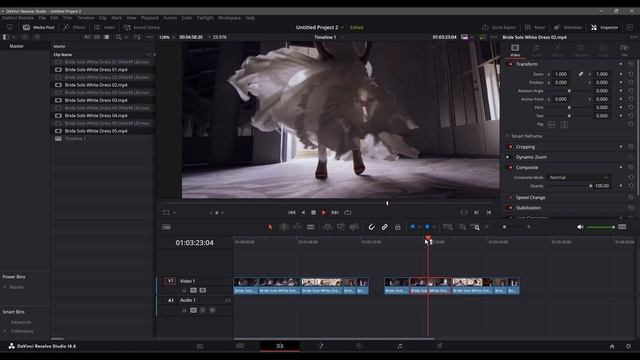Open the Effects panel
The image size is (640, 360).
tap(74, 27)
